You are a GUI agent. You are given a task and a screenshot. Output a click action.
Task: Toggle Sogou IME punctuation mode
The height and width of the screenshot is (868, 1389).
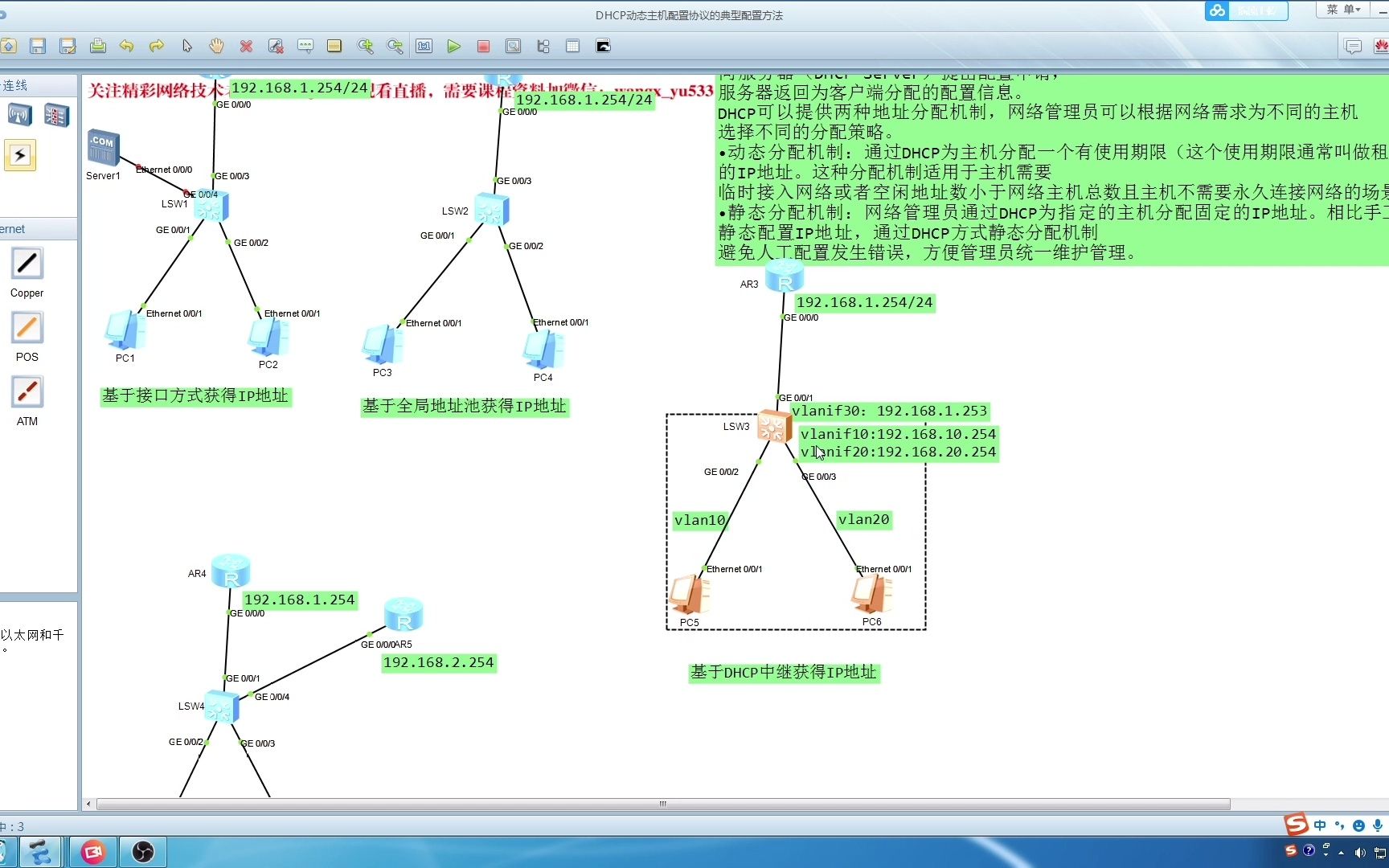point(1339,825)
